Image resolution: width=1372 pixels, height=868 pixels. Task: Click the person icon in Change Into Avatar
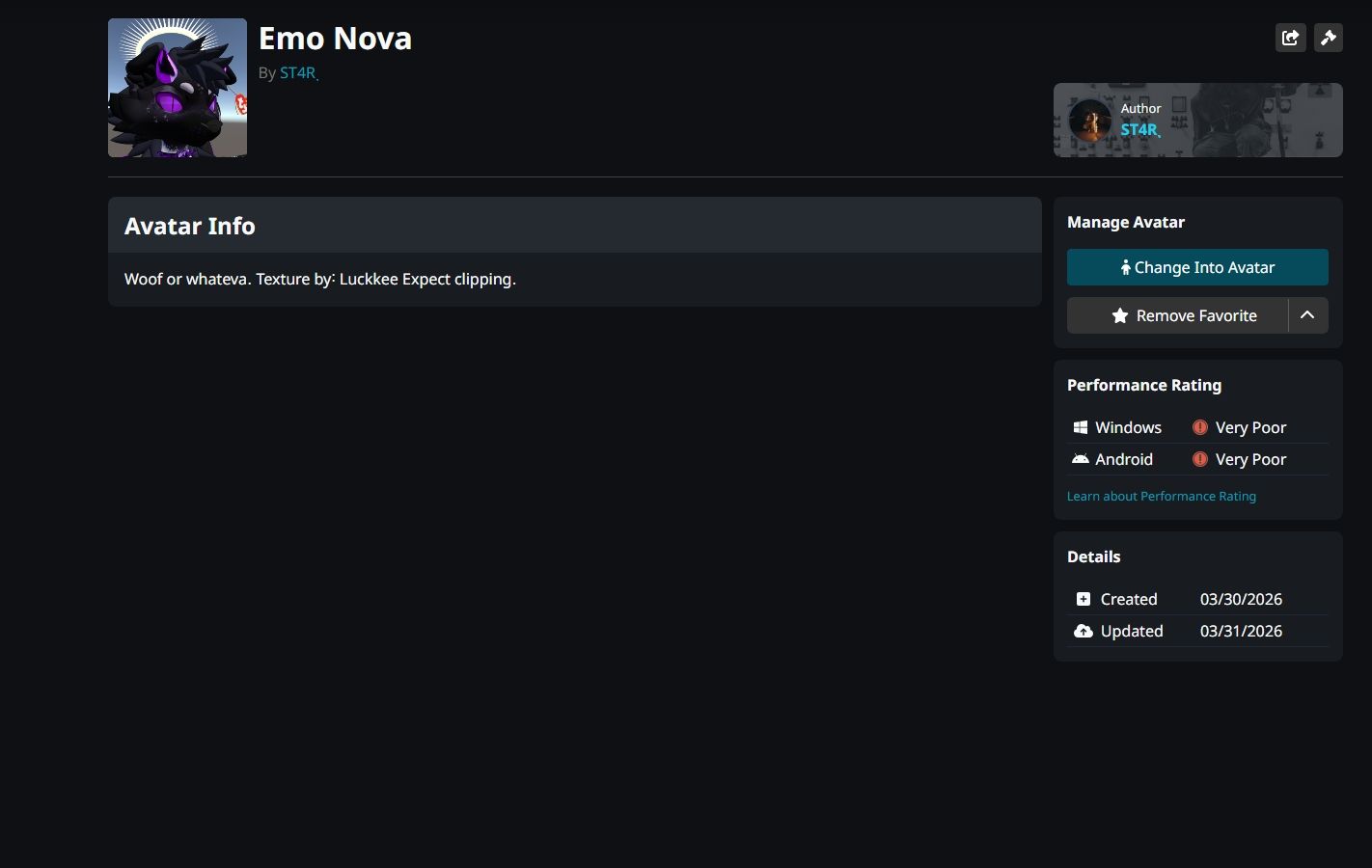pos(1125,267)
